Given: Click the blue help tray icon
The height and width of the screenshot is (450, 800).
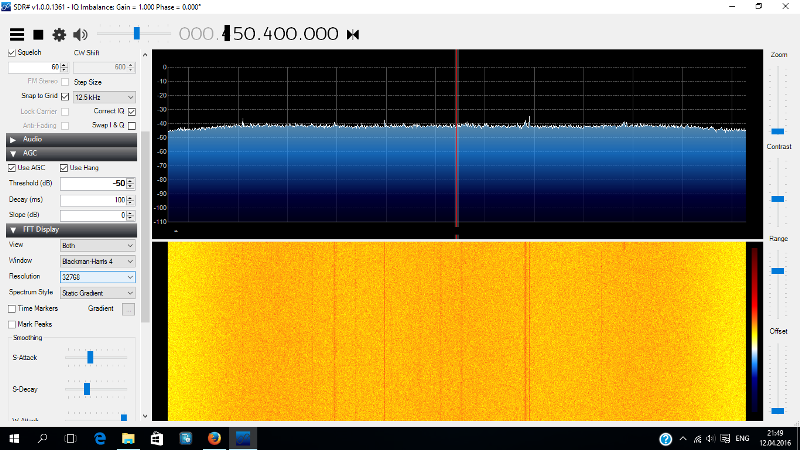Looking at the screenshot, I should click(x=665, y=439).
